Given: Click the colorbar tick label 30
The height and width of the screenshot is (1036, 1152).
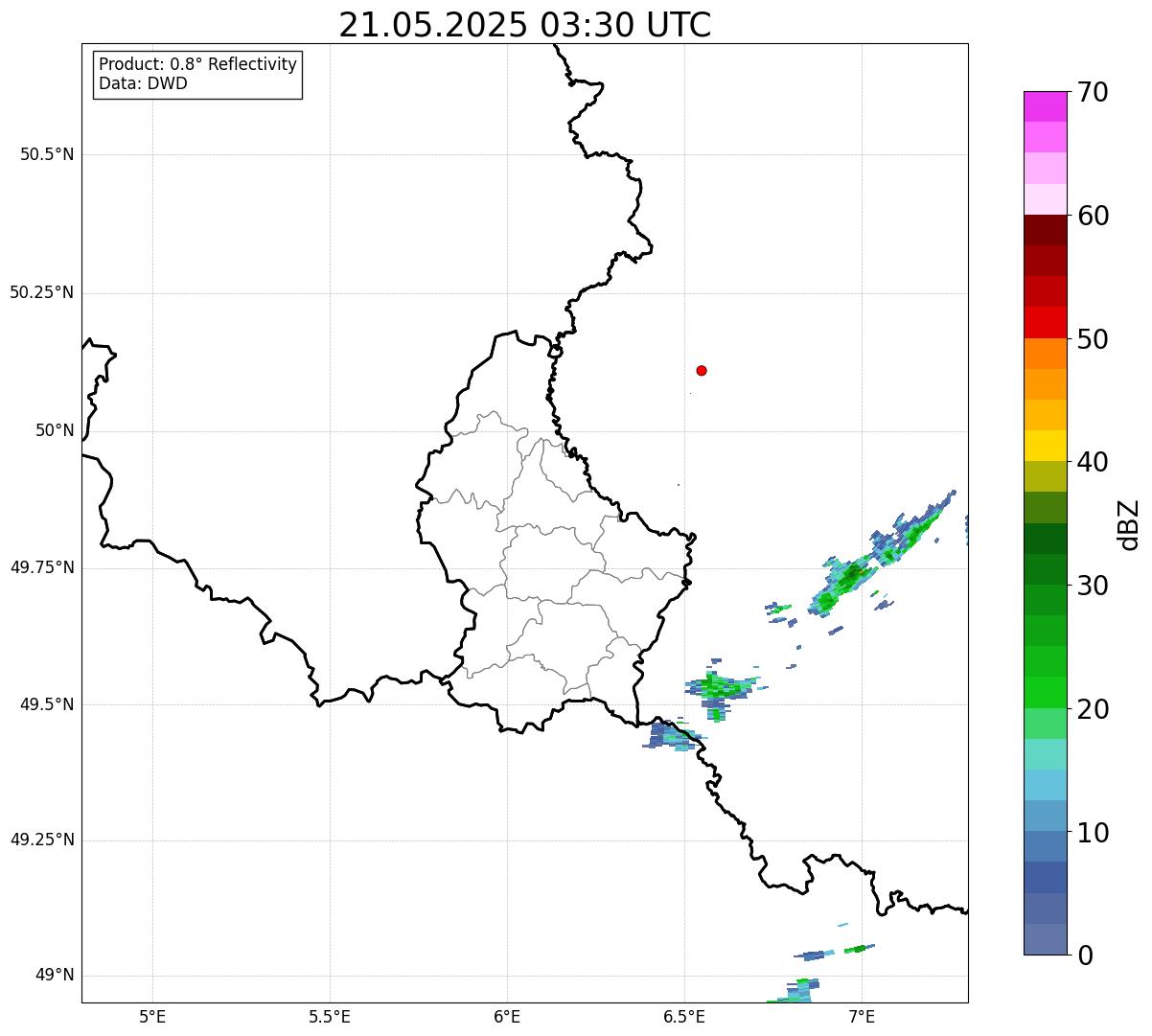Looking at the screenshot, I should (1093, 586).
